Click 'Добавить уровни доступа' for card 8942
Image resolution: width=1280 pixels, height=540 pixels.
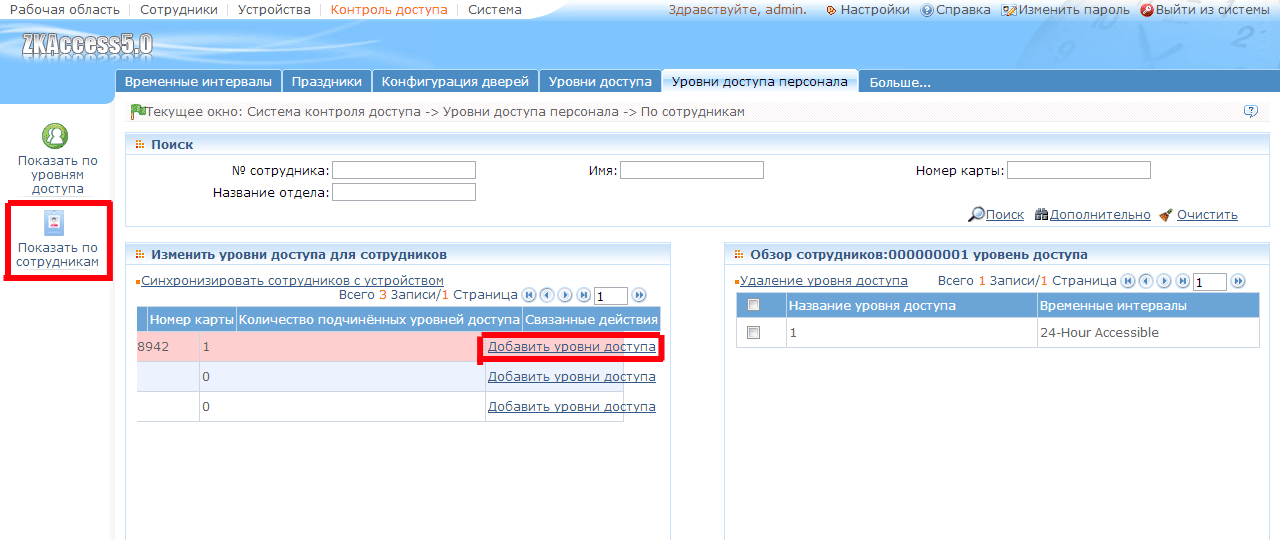pyautogui.click(x=572, y=347)
